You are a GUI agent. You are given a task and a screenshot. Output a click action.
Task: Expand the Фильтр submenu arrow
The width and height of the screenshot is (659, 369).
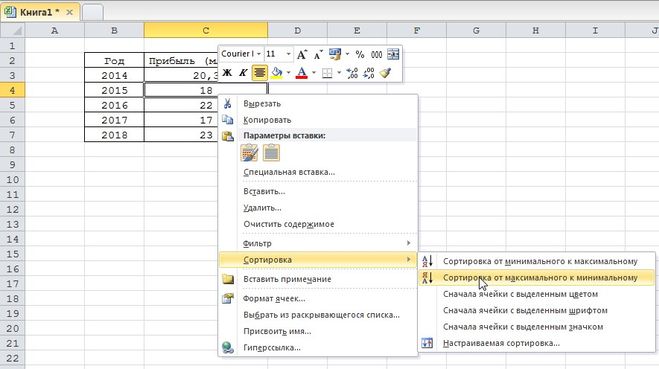[409, 243]
